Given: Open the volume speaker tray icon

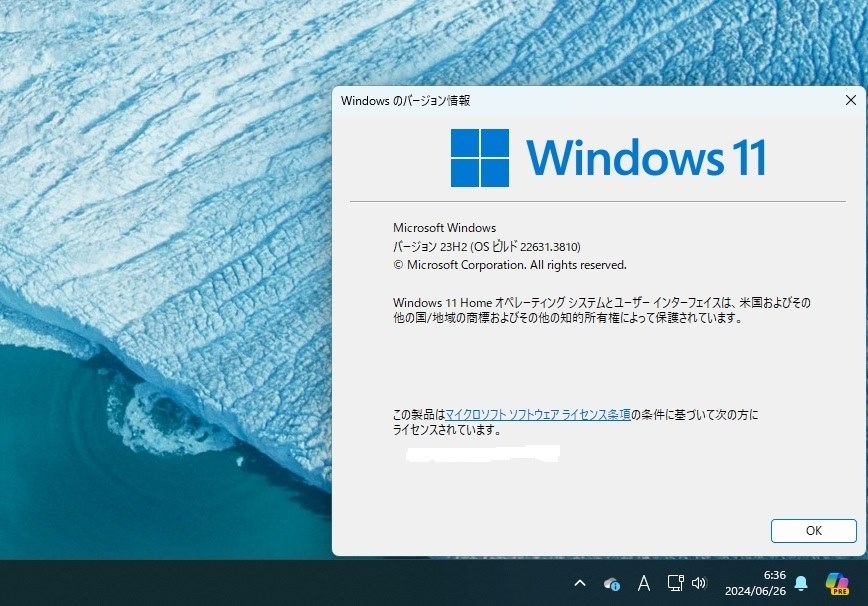Looking at the screenshot, I should click(x=699, y=583).
